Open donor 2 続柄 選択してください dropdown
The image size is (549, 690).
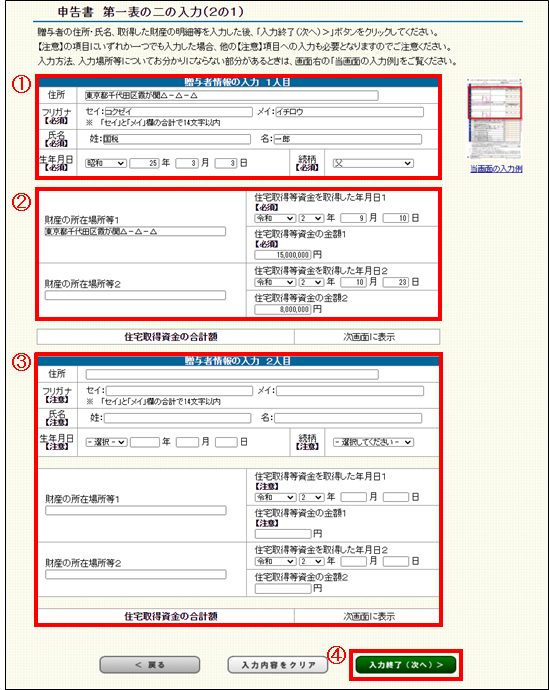point(373,442)
